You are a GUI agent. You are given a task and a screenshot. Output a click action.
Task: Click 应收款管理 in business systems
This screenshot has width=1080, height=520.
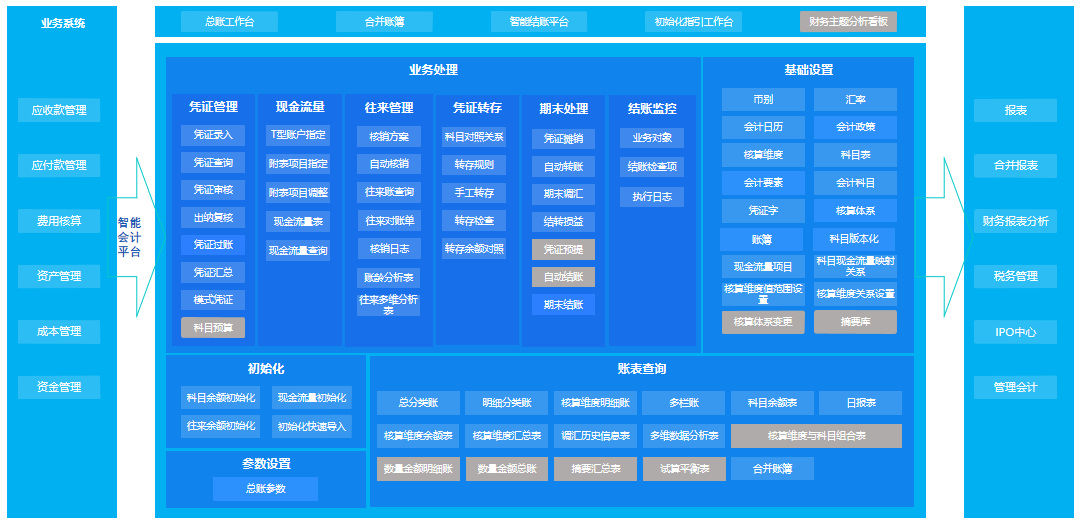[59, 110]
